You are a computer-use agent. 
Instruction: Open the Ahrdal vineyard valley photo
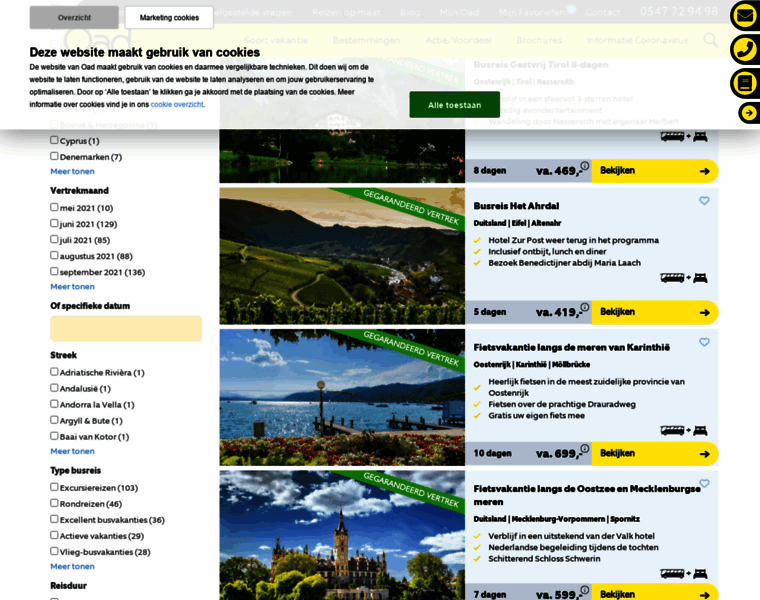coord(342,256)
